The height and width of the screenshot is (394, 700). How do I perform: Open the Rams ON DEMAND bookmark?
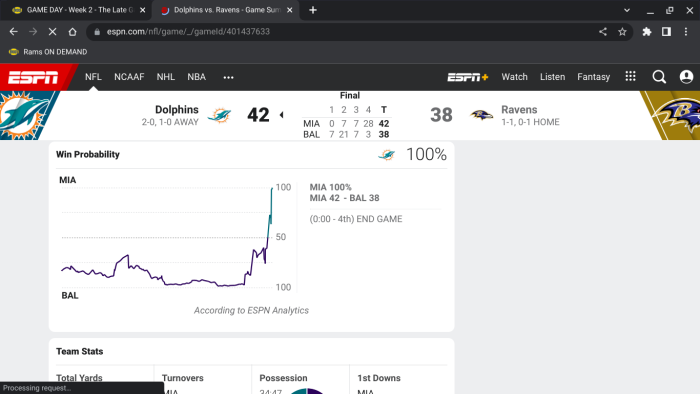coord(48,52)
